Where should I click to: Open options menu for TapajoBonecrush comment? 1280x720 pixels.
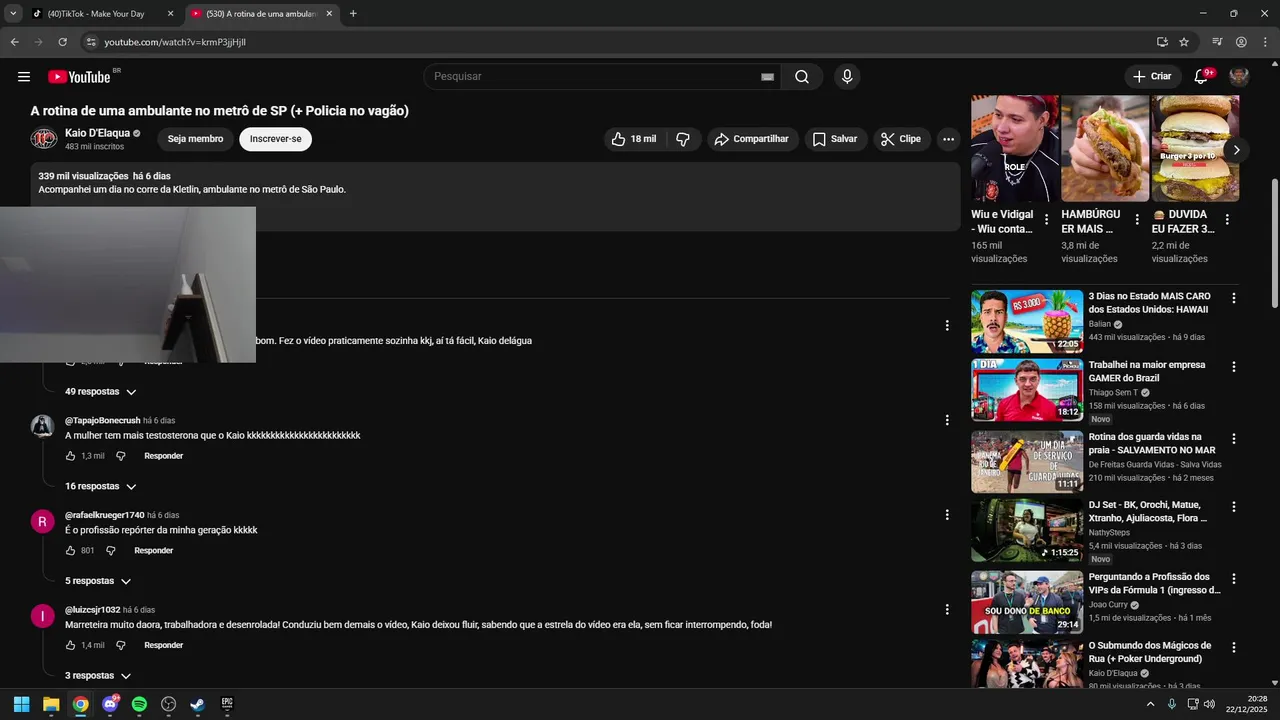pyautogui.click(x=947, y=420)
